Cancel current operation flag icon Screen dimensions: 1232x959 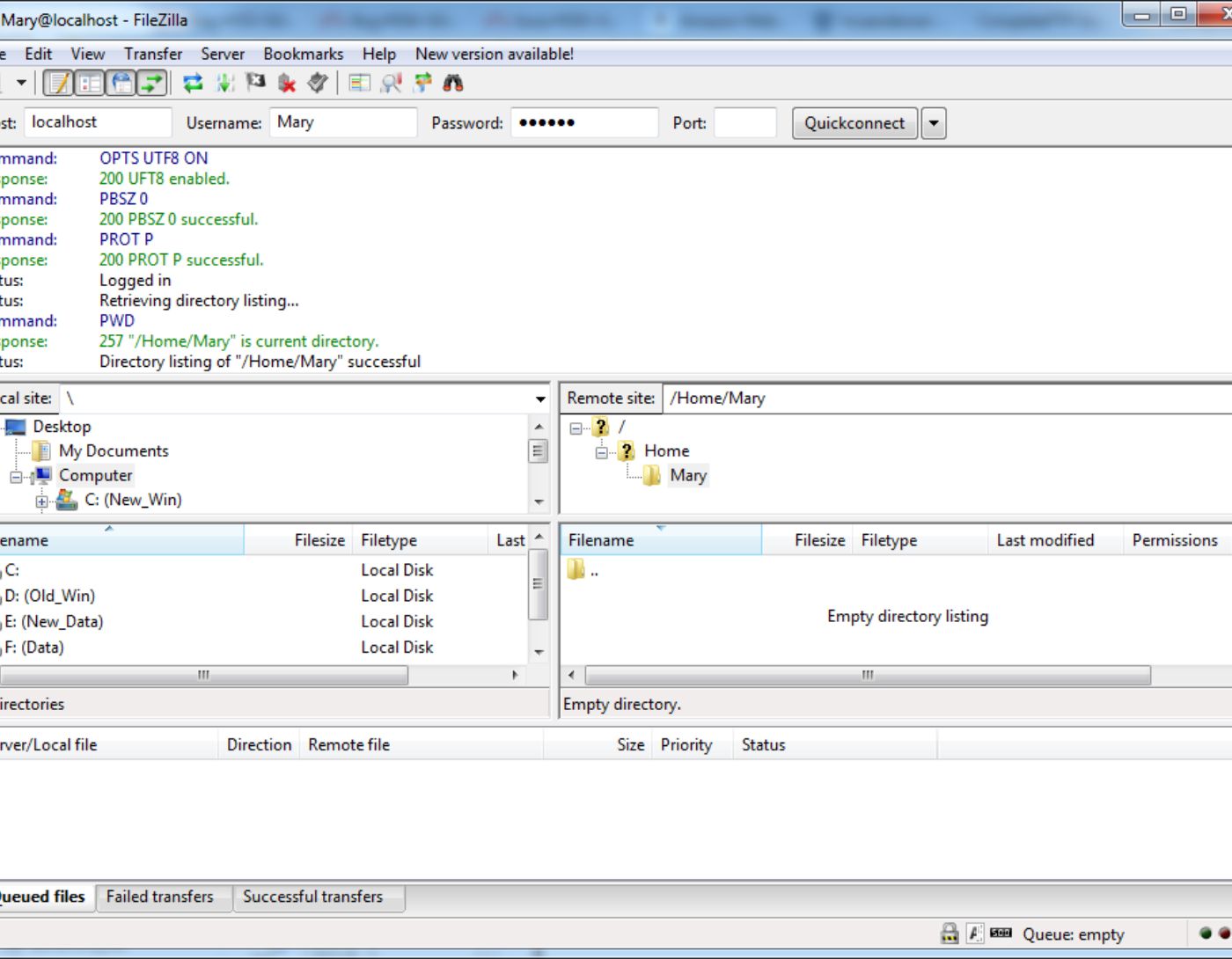pyautogui.click(x=255, y=84)
